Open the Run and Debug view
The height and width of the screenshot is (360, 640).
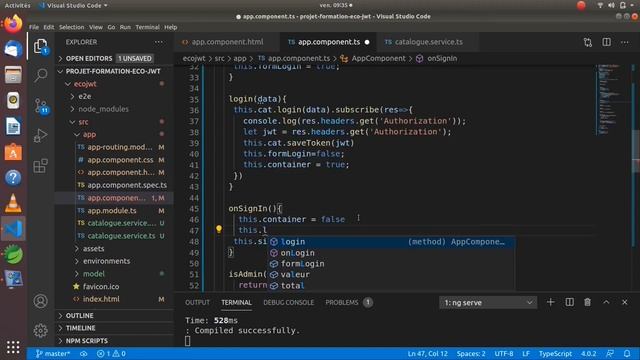click(40, 136)
